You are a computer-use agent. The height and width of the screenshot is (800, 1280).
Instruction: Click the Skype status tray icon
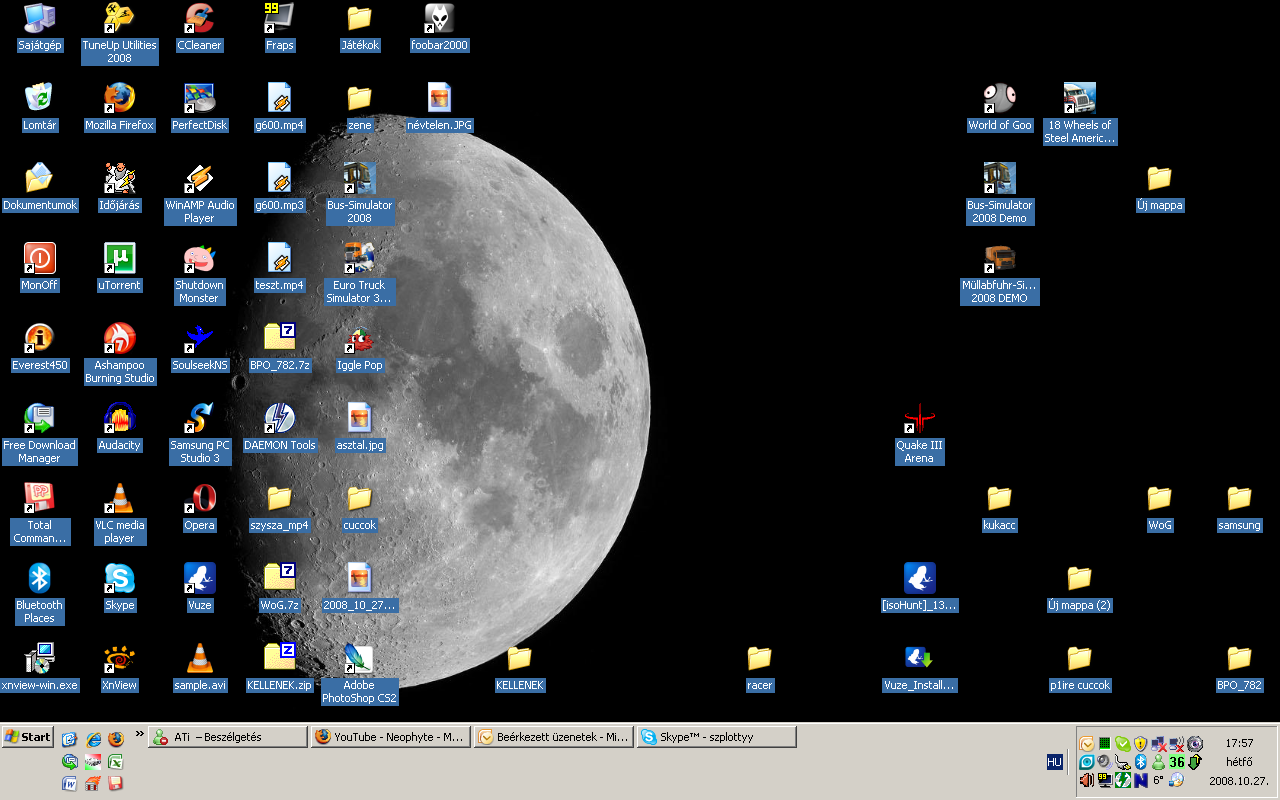click(x=1122, y=744)
